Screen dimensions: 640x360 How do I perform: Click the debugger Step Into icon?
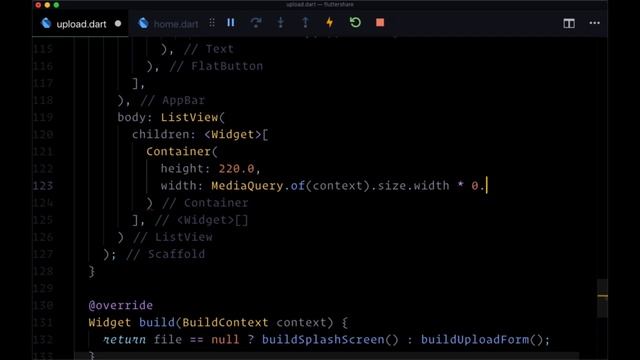(280, 23)
